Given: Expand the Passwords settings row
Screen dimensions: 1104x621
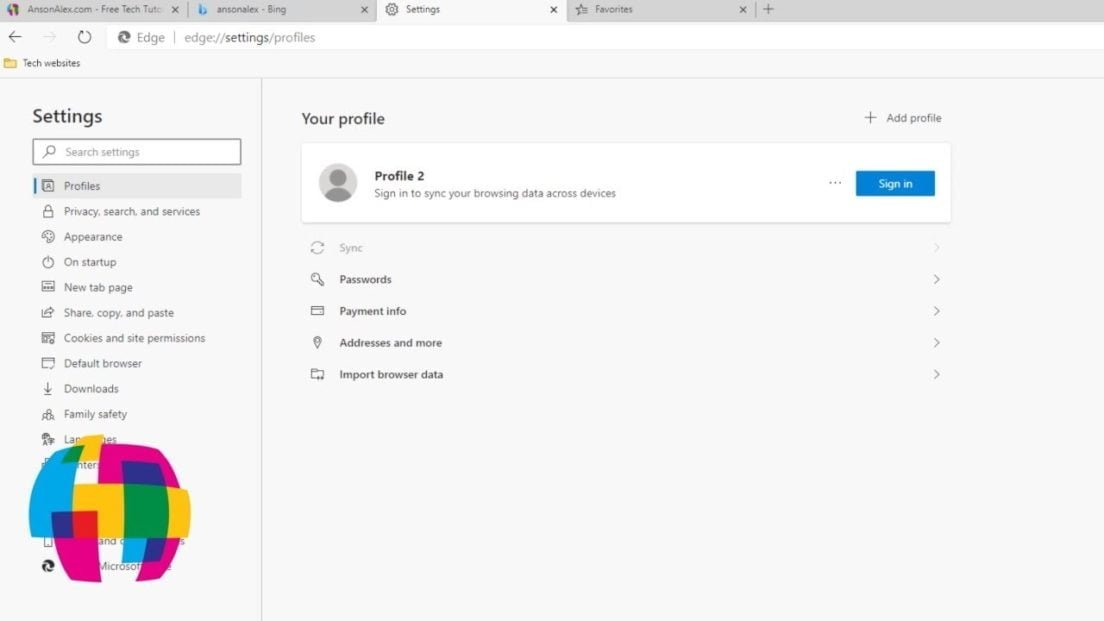Looking at the screenshot, I should pyautogui.click(x=937, y=279).
